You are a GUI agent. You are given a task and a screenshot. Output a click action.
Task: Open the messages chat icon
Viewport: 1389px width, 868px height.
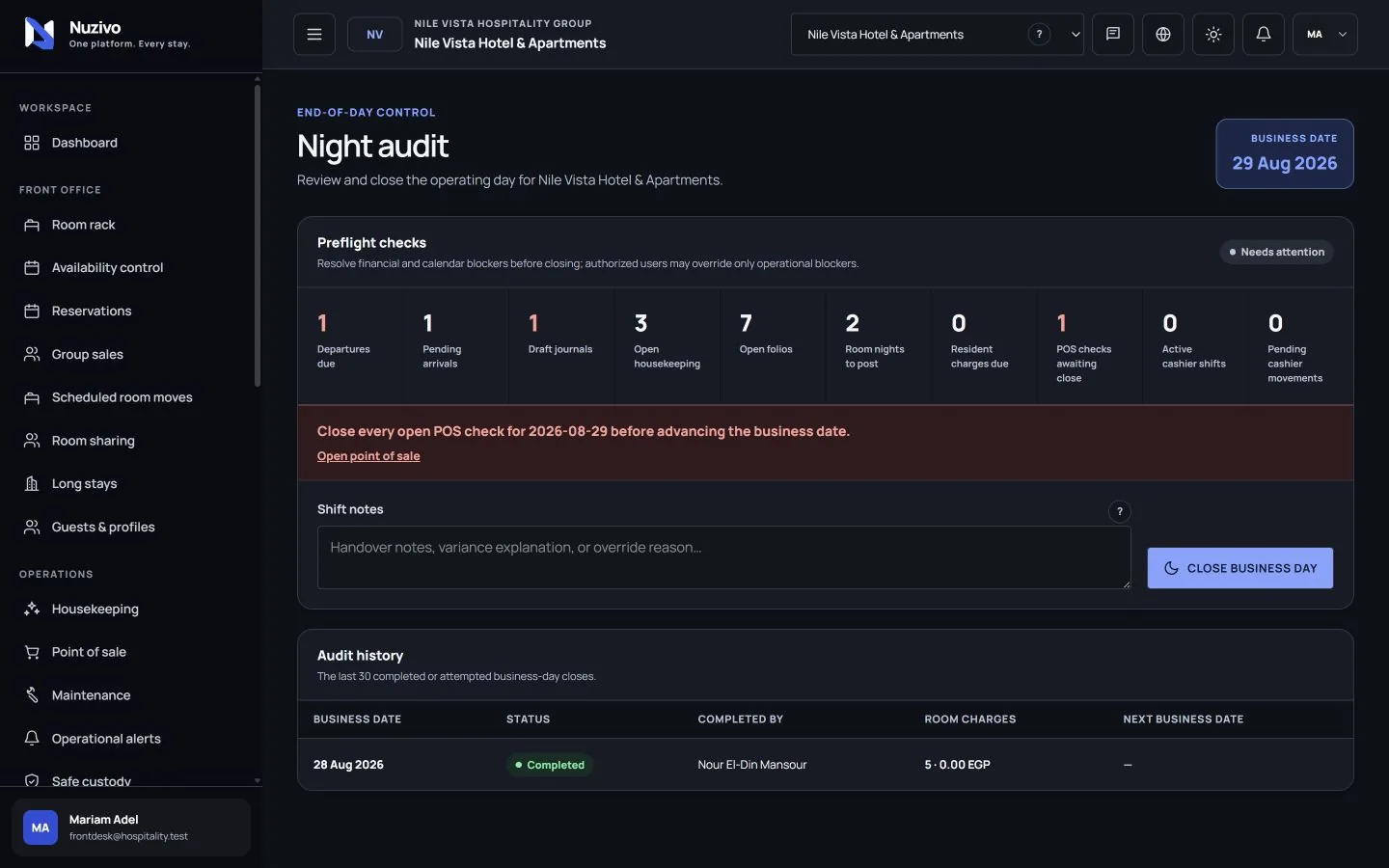pos(1113,34)
